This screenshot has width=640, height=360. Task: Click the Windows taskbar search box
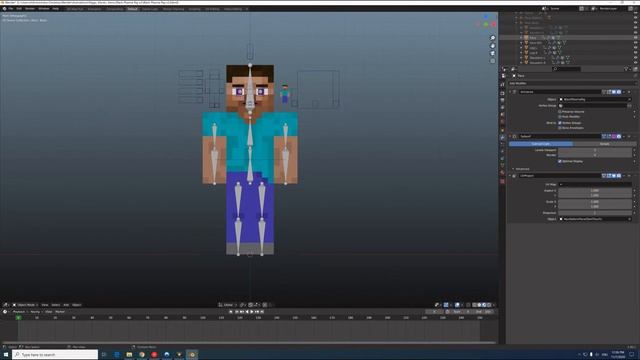coord(55,354)
